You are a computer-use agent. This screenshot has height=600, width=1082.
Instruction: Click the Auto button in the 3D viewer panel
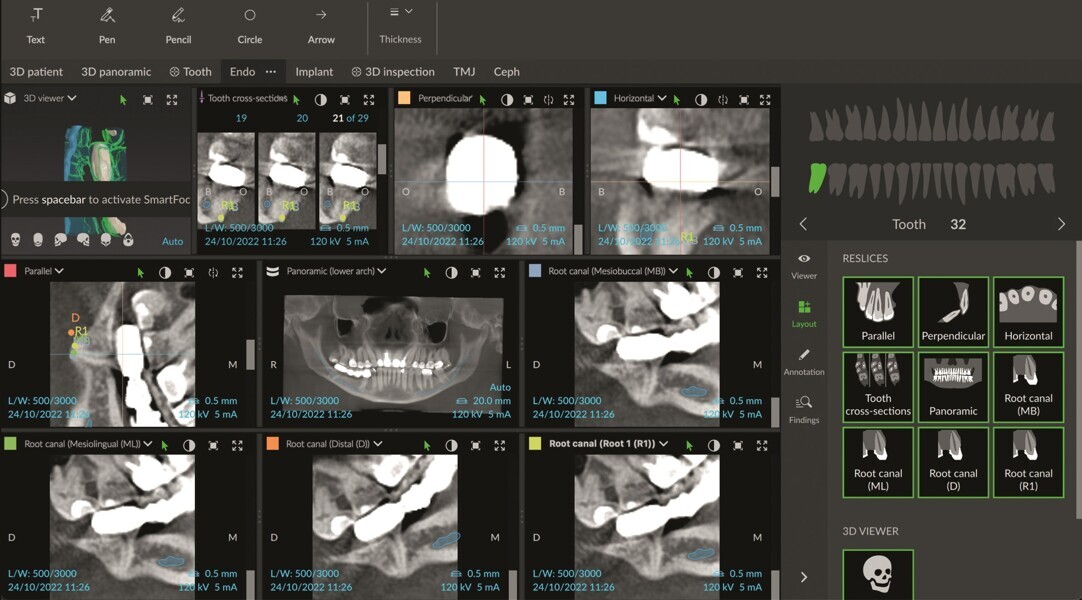click(x=172, y=241)
